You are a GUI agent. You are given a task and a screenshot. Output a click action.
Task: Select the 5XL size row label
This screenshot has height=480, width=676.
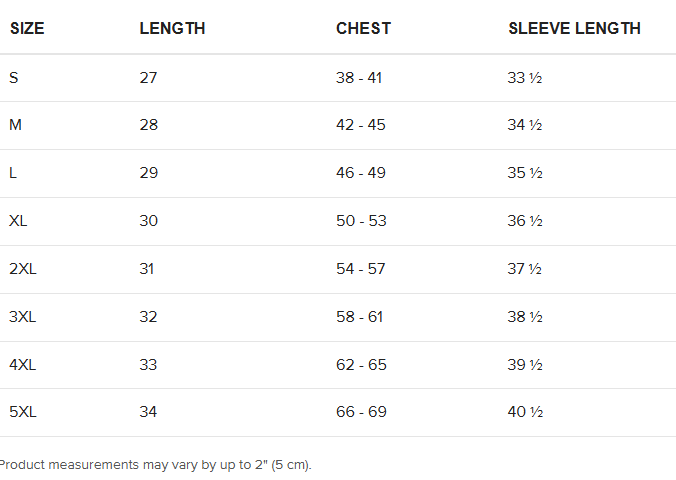[23, 412]
